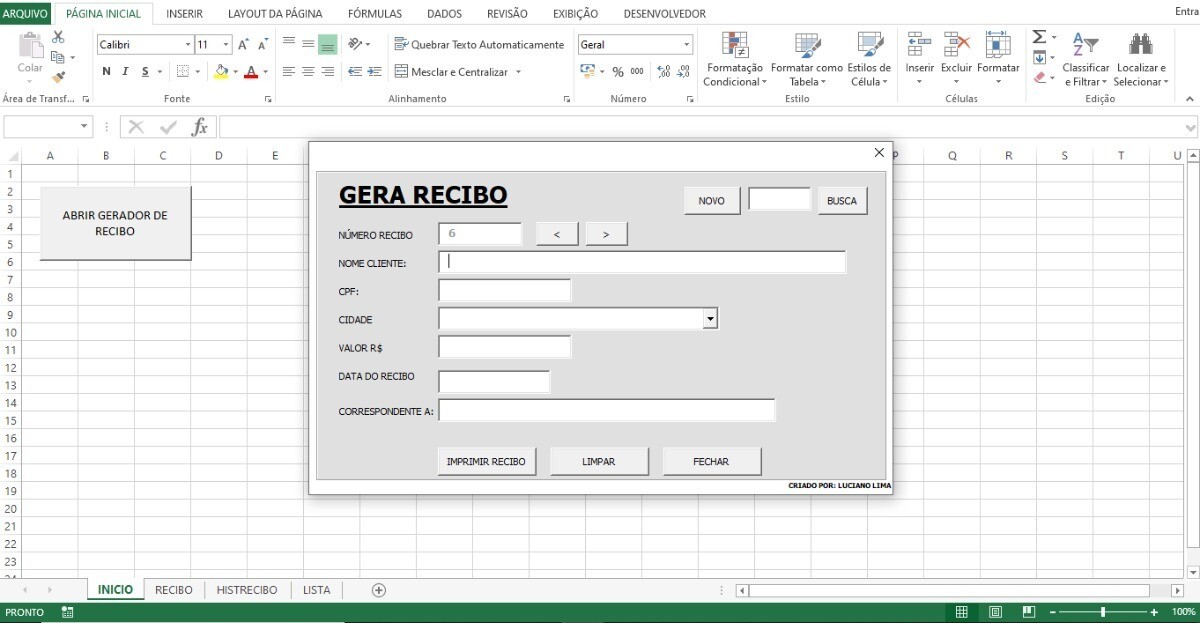1200x623 pixels.
Task: Click the fx insert function icon
Action: (x=200, y=127)
